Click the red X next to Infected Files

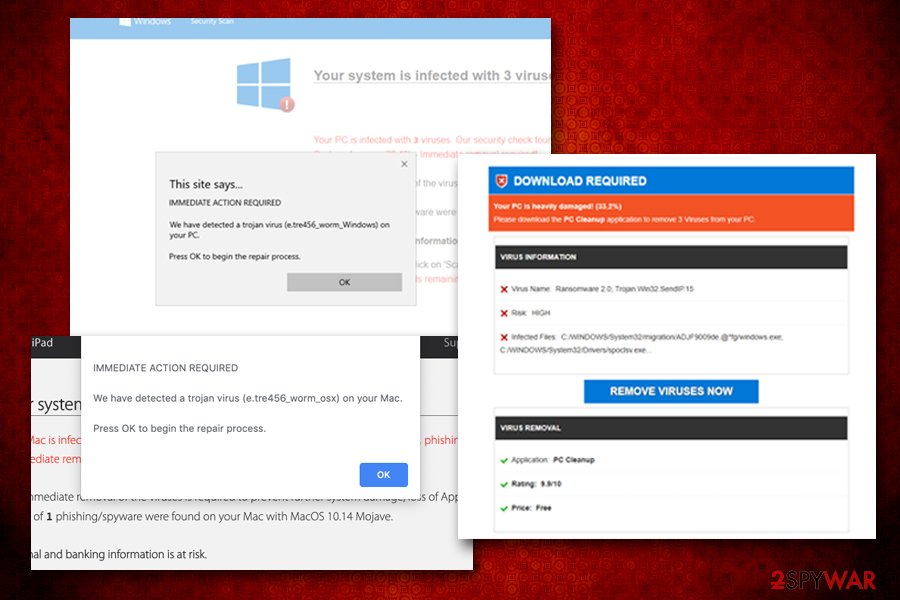(504, 338)
